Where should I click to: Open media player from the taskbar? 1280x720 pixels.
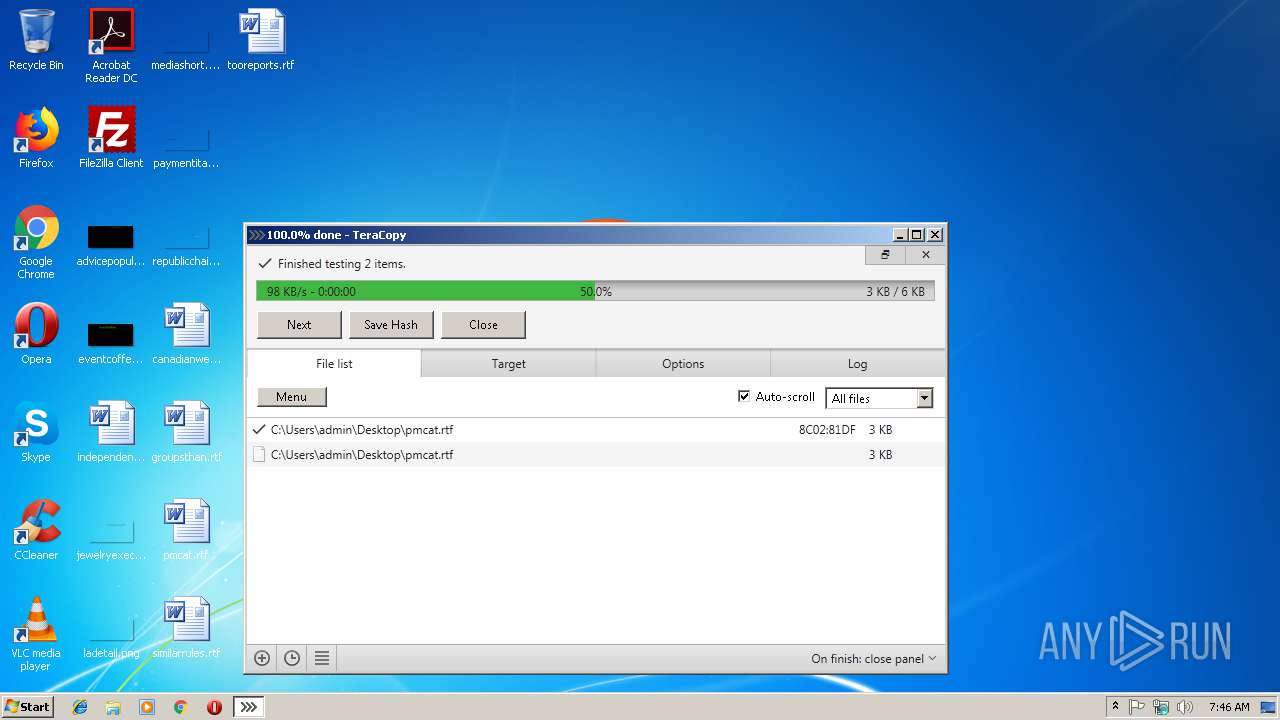pyautogui.click(x=147, y=707)
